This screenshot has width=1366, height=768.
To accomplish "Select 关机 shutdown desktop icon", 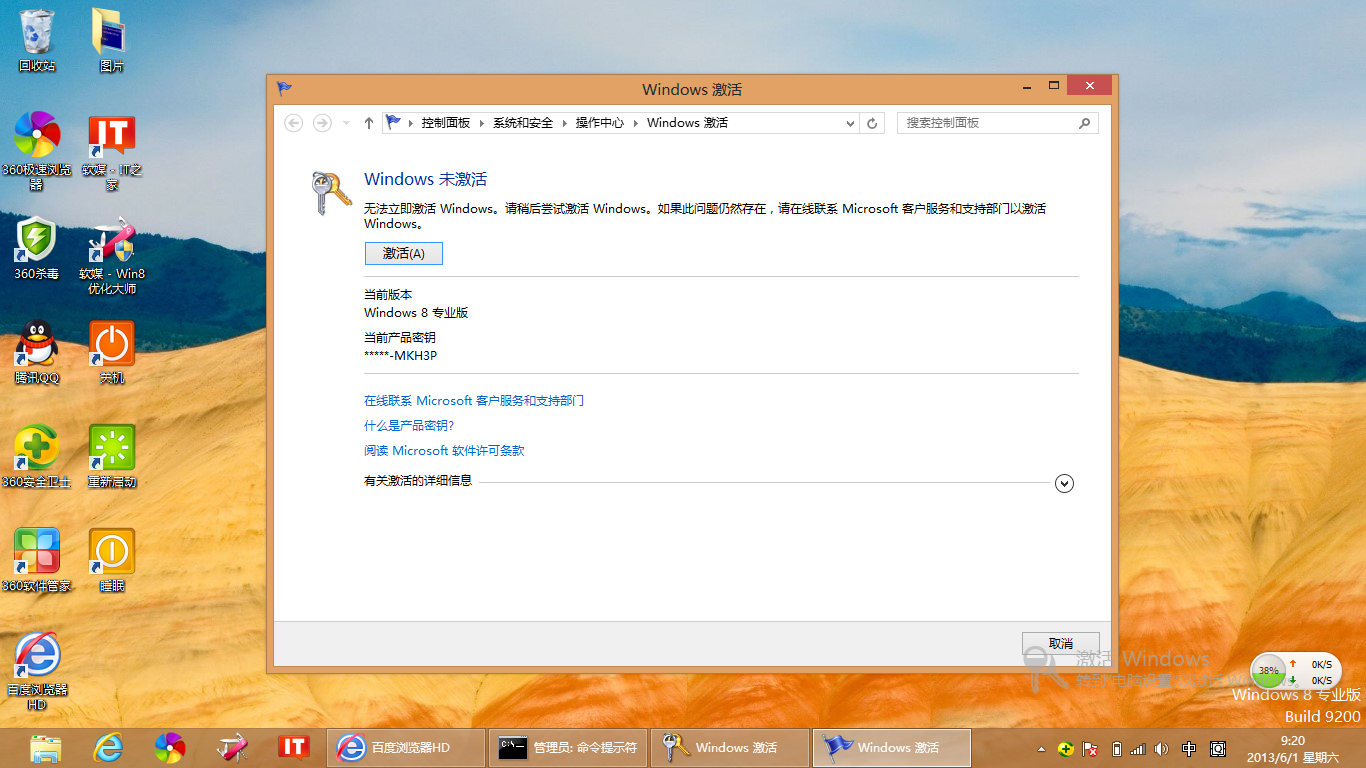I will point(111,352).
